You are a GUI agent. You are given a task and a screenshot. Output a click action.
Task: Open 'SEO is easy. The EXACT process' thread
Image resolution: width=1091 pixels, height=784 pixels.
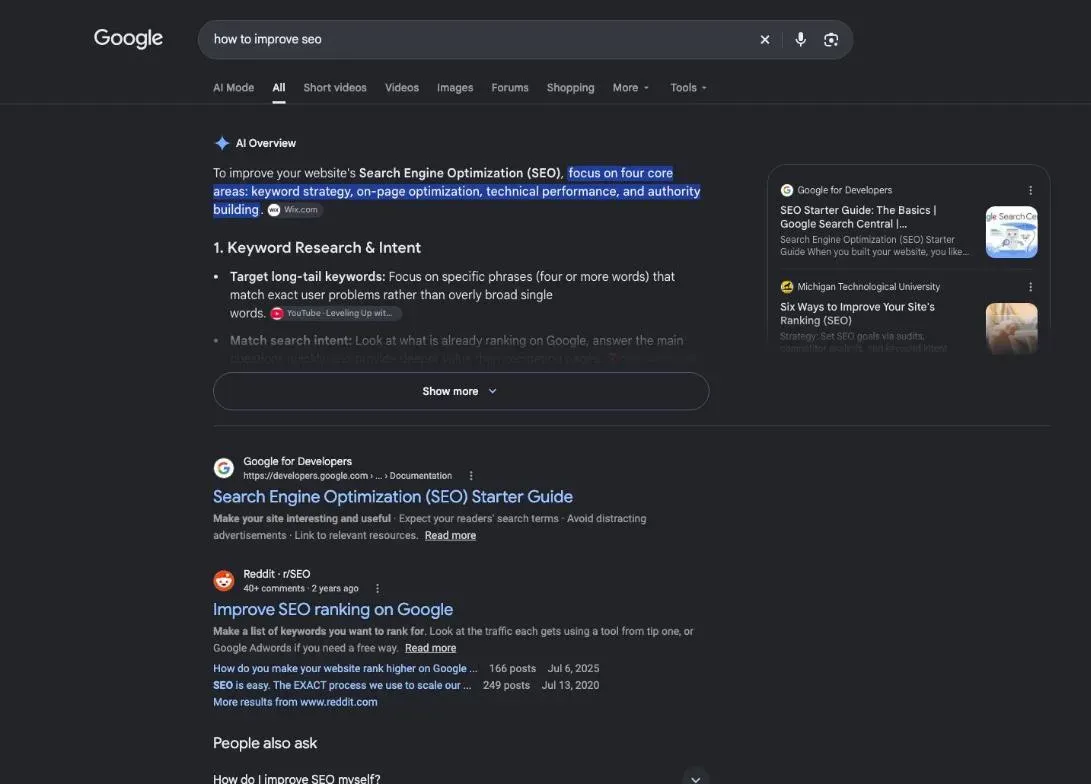342,685
